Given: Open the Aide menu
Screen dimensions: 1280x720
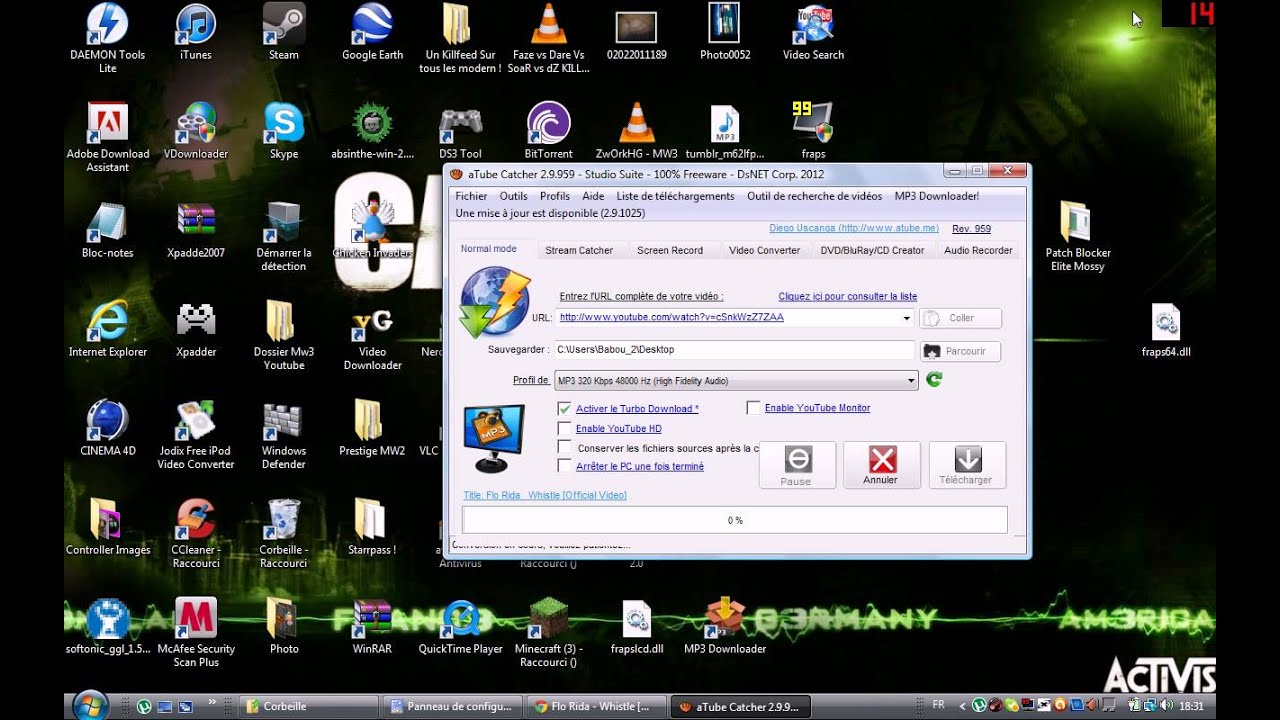Looking at the screenshot, I should 593,196.
